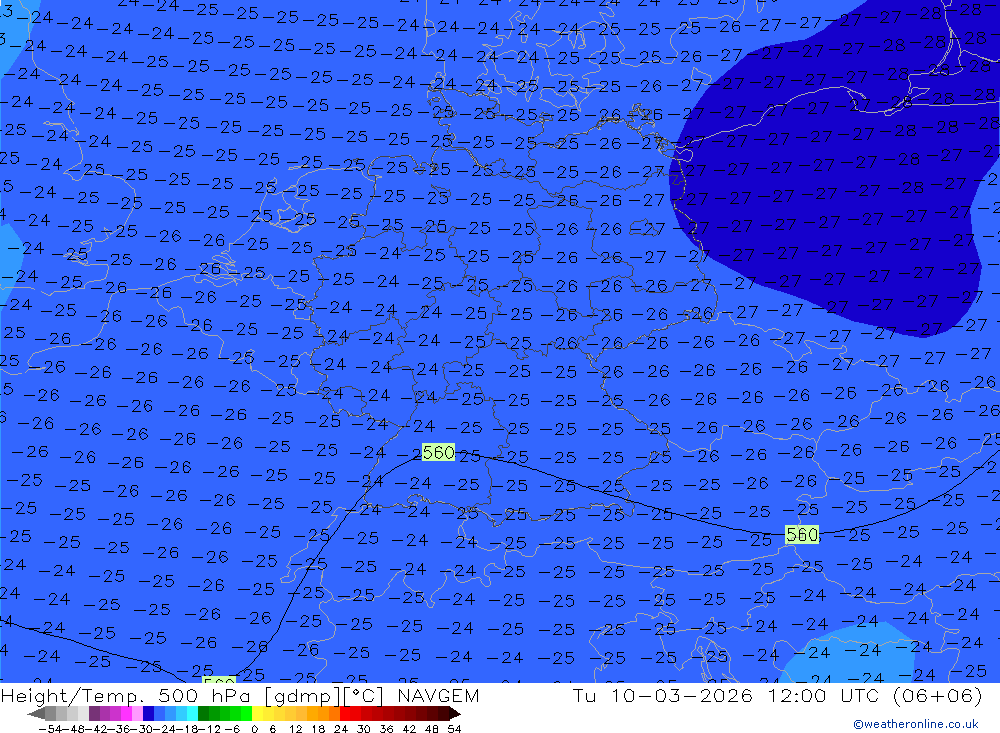Click the [°C] unit label
This screenshot has height=733, width=1000.
pyautogui.click(x=363, y=695)
